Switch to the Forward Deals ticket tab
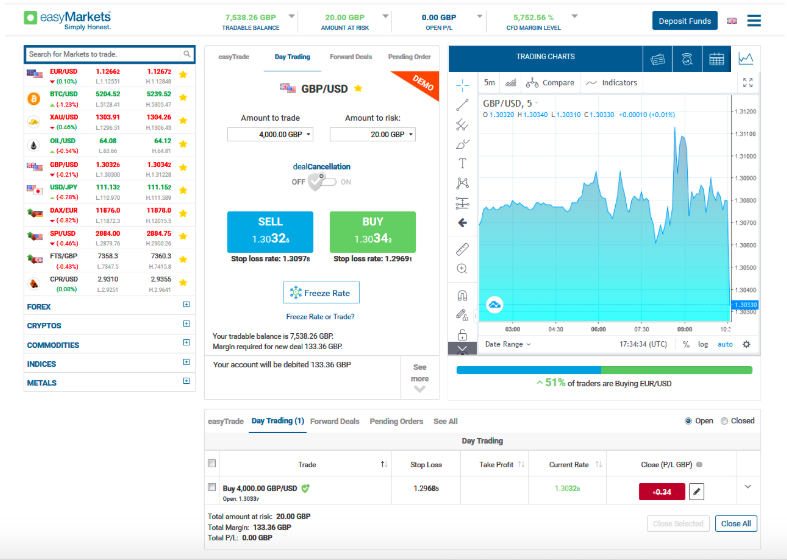 point(351,57)
